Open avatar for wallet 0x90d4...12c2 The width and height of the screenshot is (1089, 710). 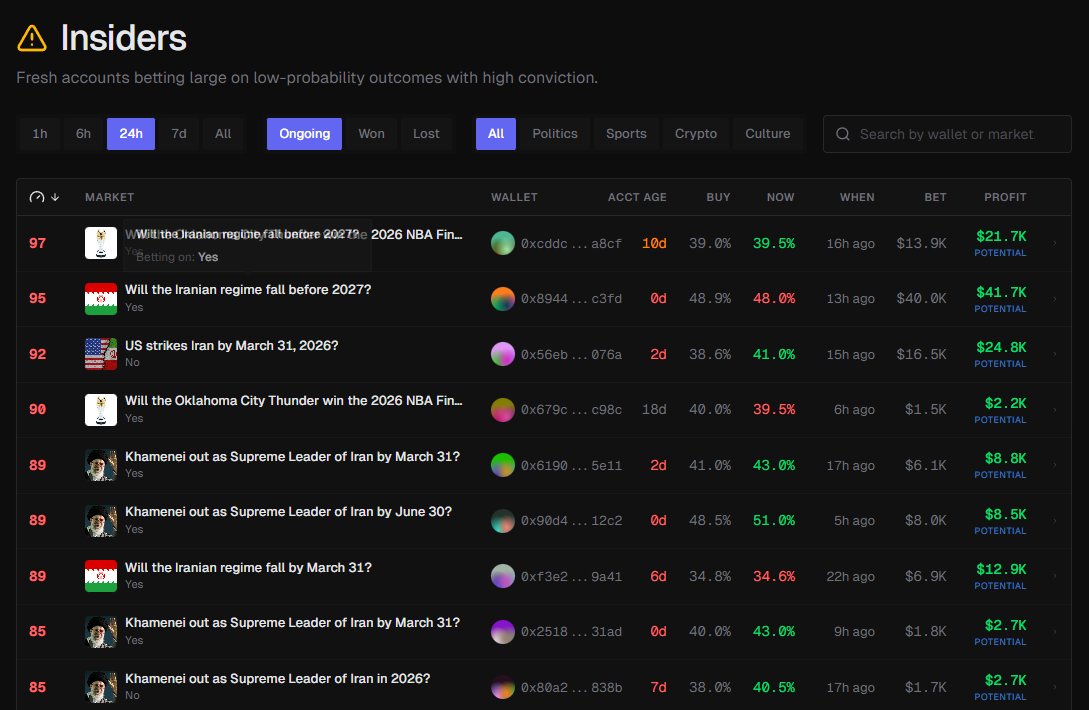tap(503, 520)
